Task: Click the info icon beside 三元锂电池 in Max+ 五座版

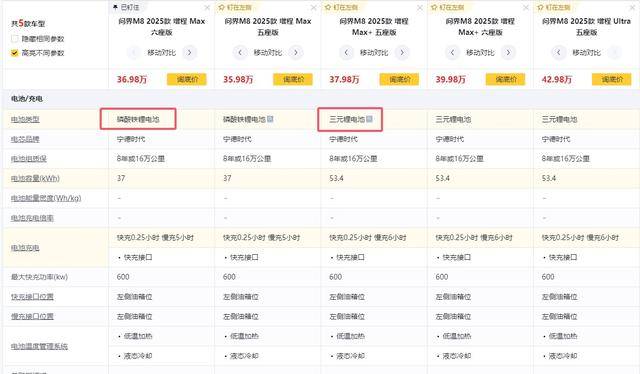Action: [369, 119]
